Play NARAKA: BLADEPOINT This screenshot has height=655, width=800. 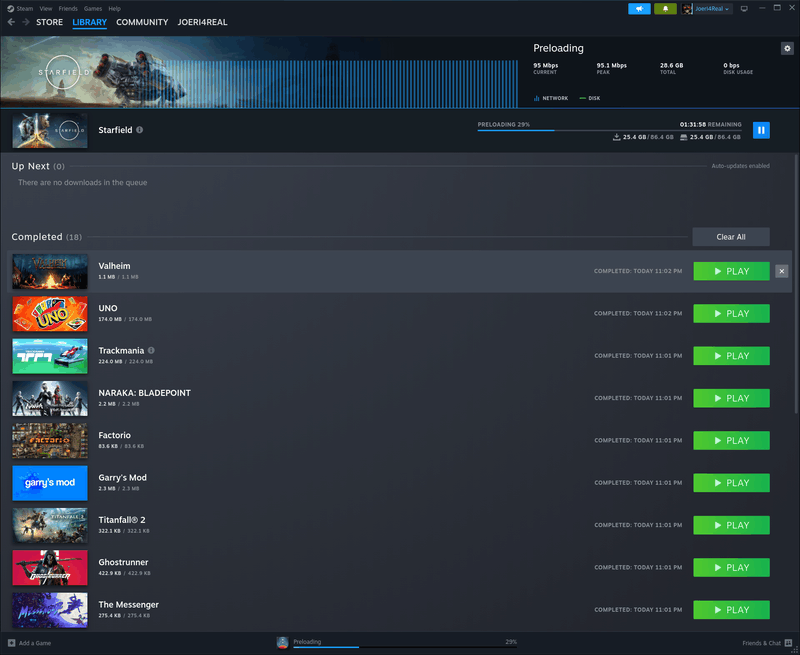tap(731, 398)
